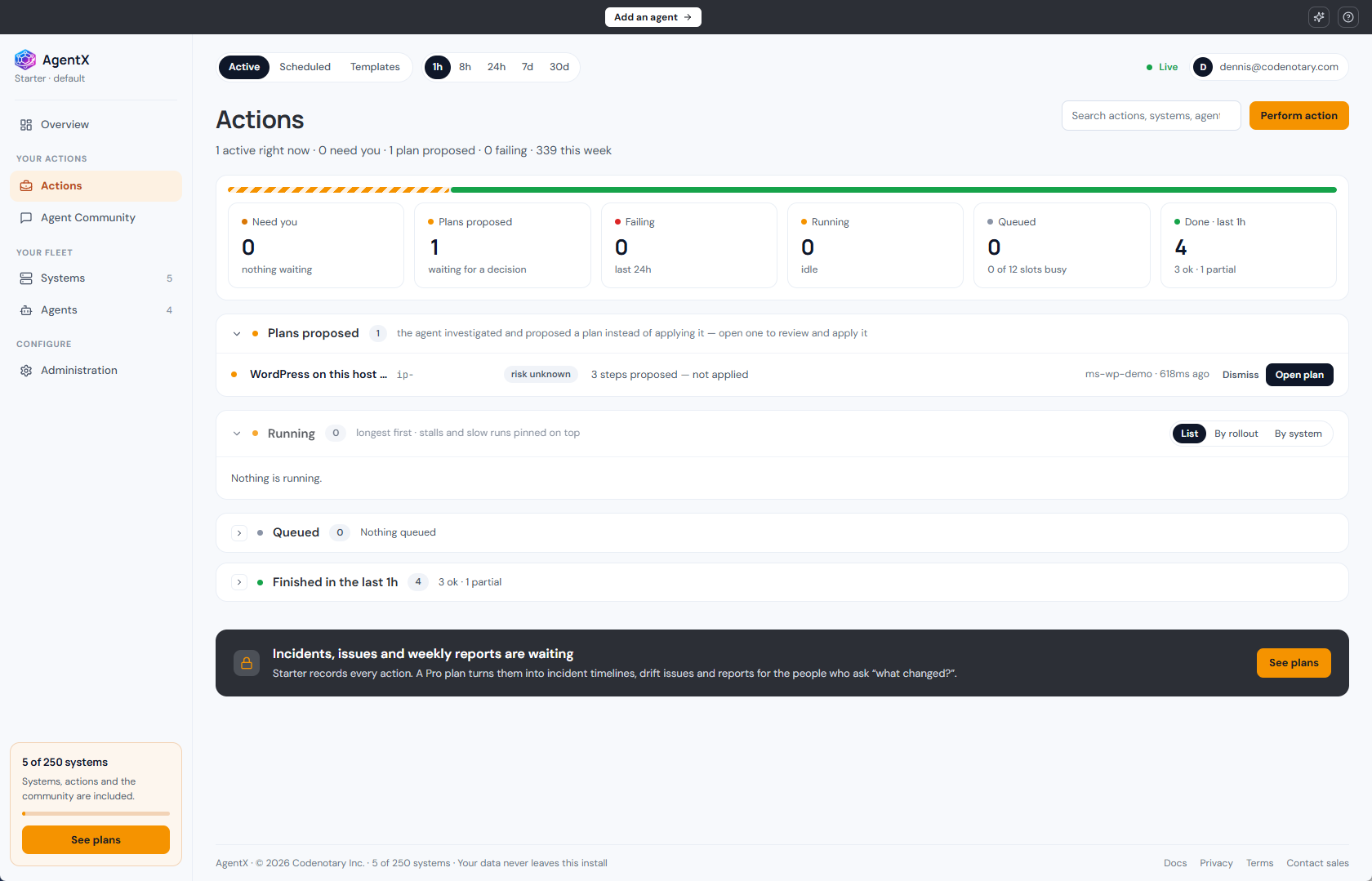This screenshot has width=1372, height=881.
Task: Click the Systems server icon
Action: (x=26, y=278)
